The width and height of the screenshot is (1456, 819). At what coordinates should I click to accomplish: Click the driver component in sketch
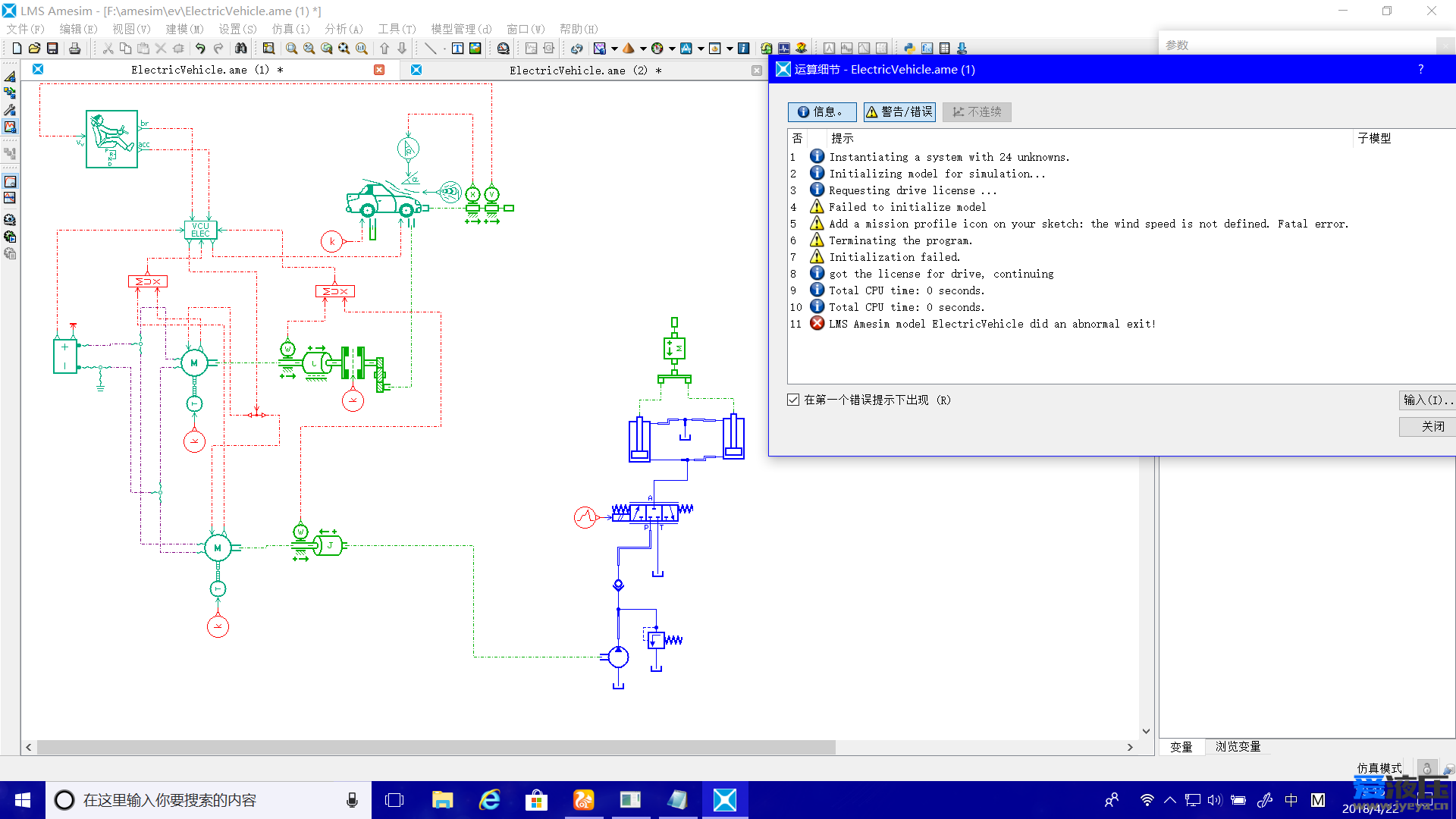pyautogui.click(x=111, y=139)
